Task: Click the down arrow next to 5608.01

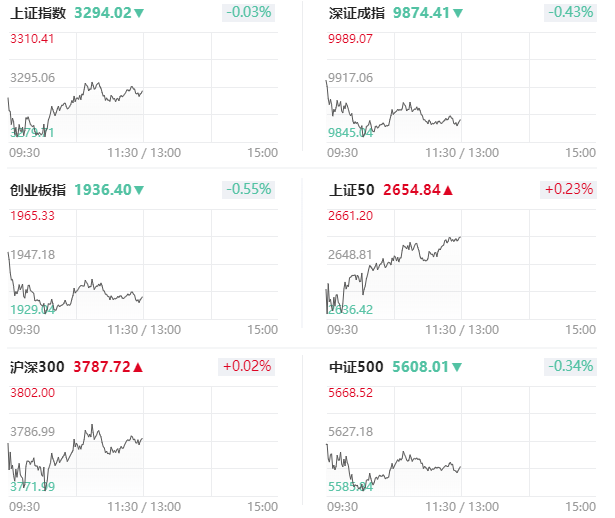Action: pyautogui.click(x=457, y=367)
